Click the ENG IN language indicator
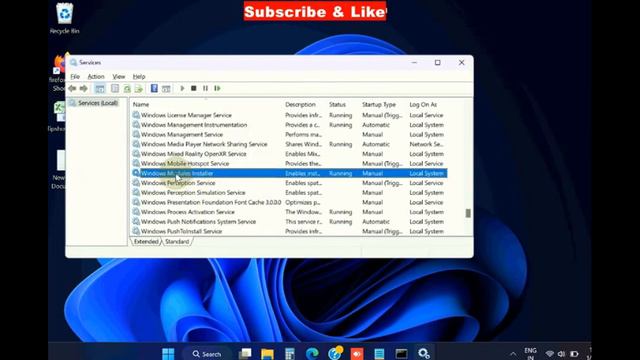Viewport: 640px width, 360px height. tap(530, 353)
